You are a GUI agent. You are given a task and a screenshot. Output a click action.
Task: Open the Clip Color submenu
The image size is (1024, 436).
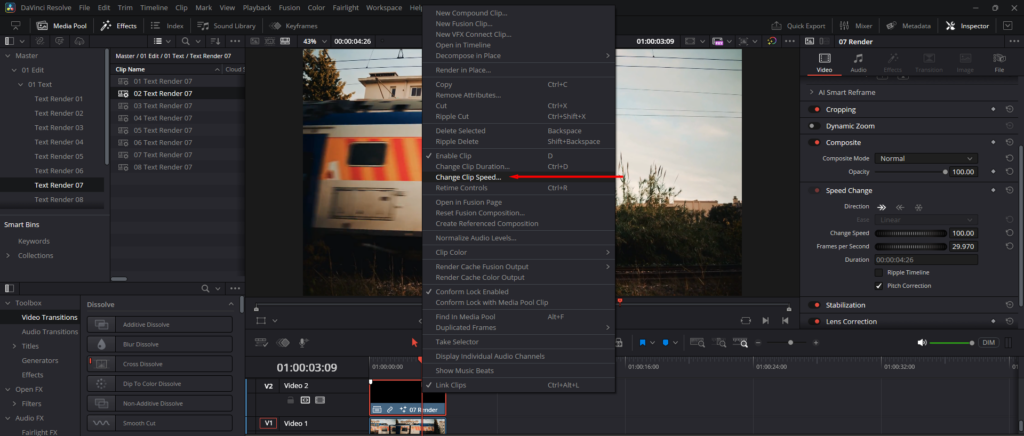click(519, 252)
